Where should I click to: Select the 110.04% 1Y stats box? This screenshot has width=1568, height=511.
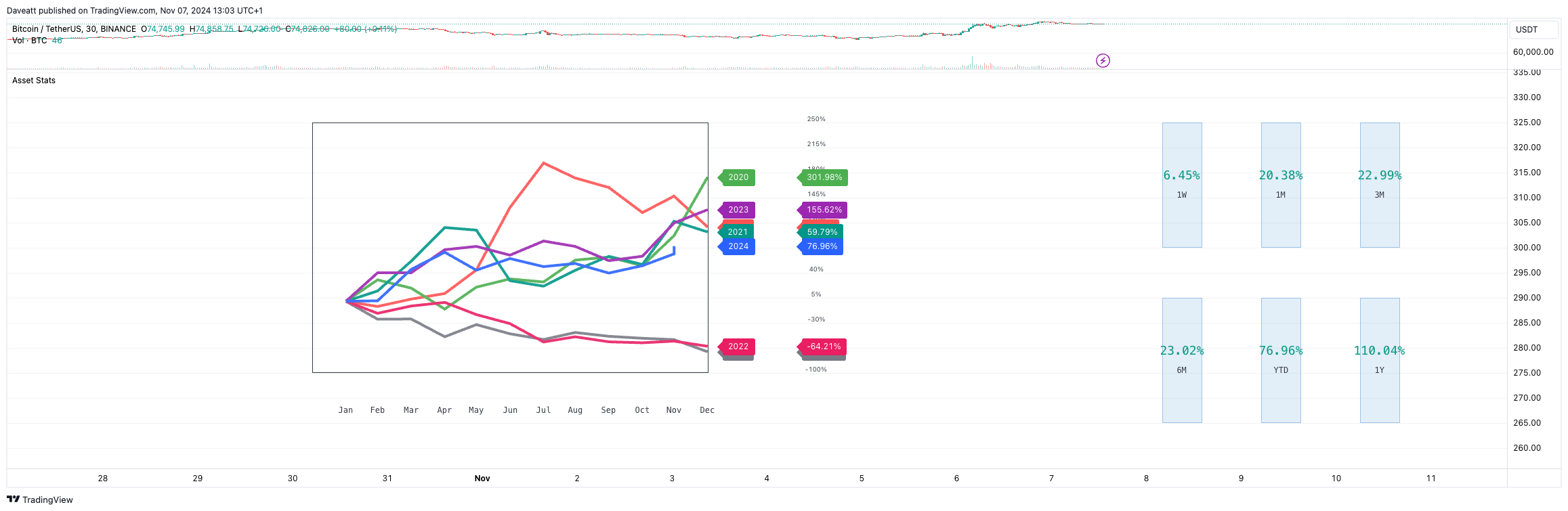pyautogui.click(x=1380, y=360)
